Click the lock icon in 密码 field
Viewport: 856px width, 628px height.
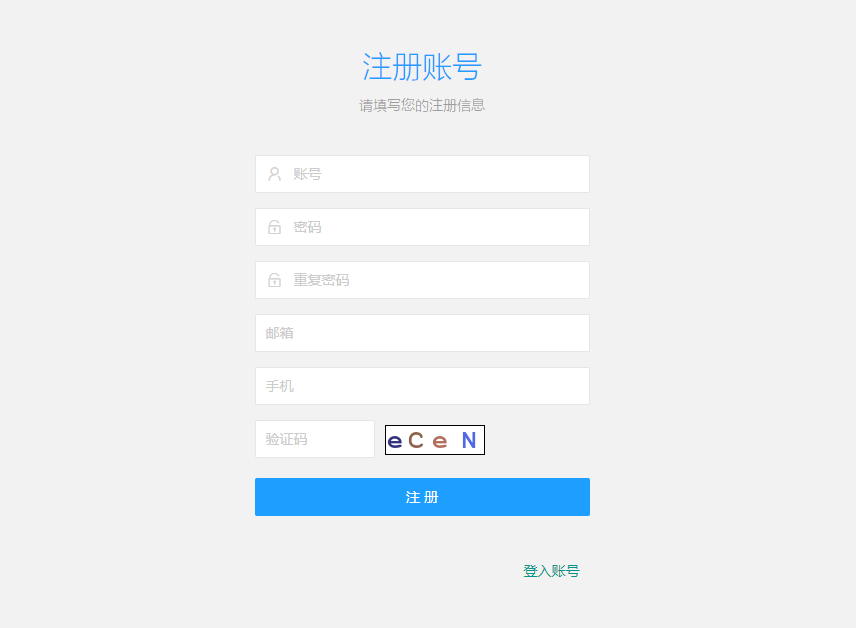coord(275,227)
